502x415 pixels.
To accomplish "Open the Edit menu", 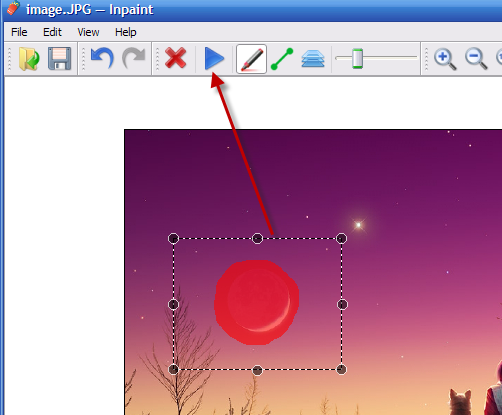I will [x=52, y=32].
